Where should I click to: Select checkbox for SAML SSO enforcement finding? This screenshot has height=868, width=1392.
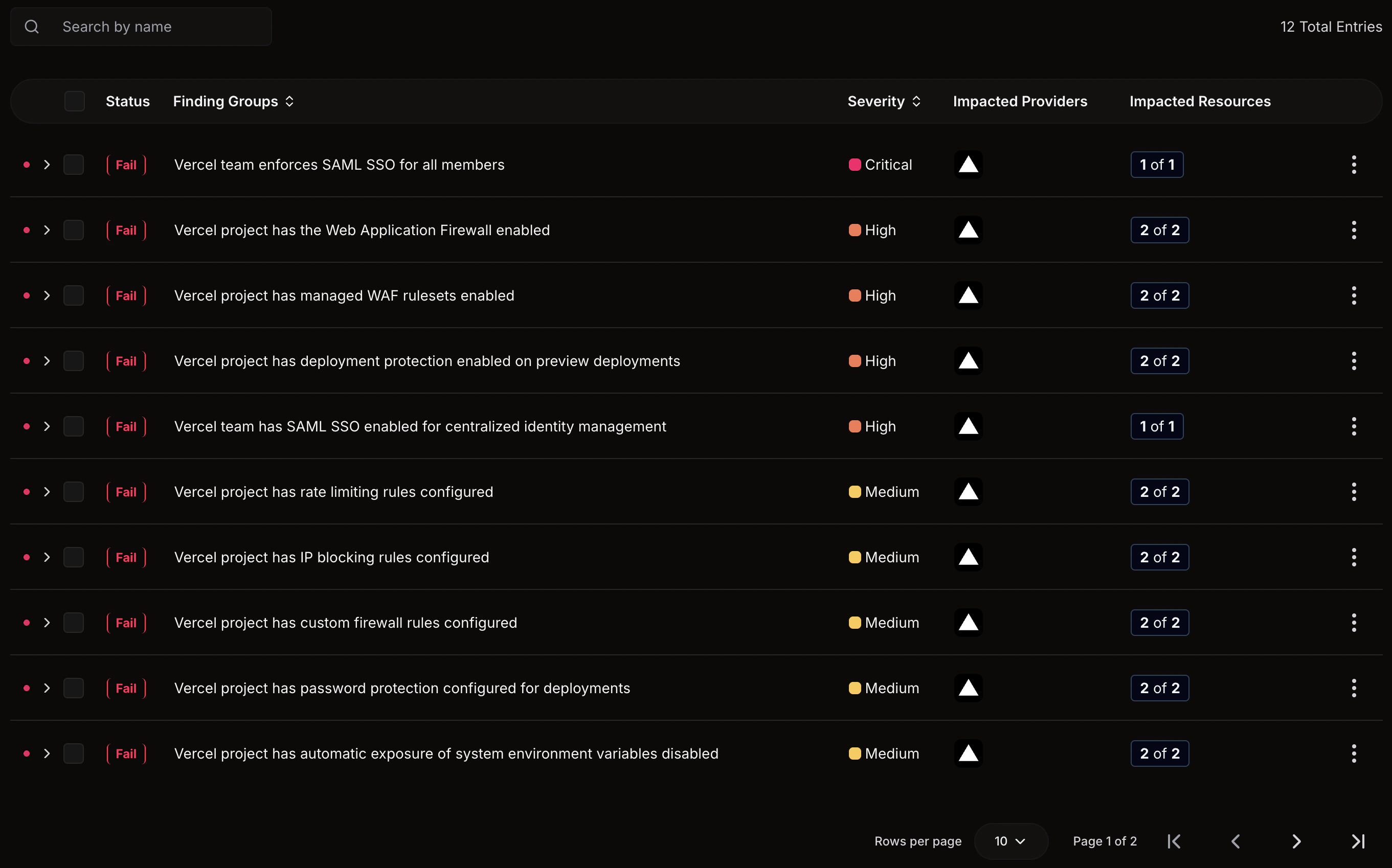74,165
